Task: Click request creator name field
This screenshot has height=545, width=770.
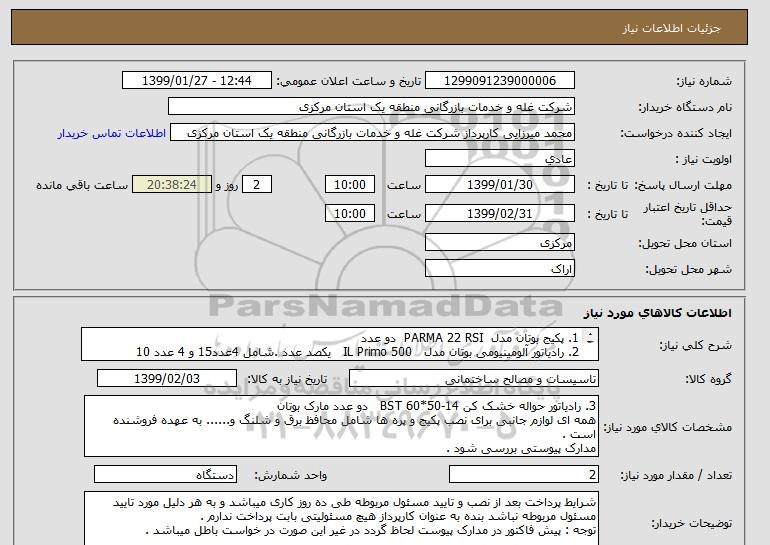Action: click(372, 133)
